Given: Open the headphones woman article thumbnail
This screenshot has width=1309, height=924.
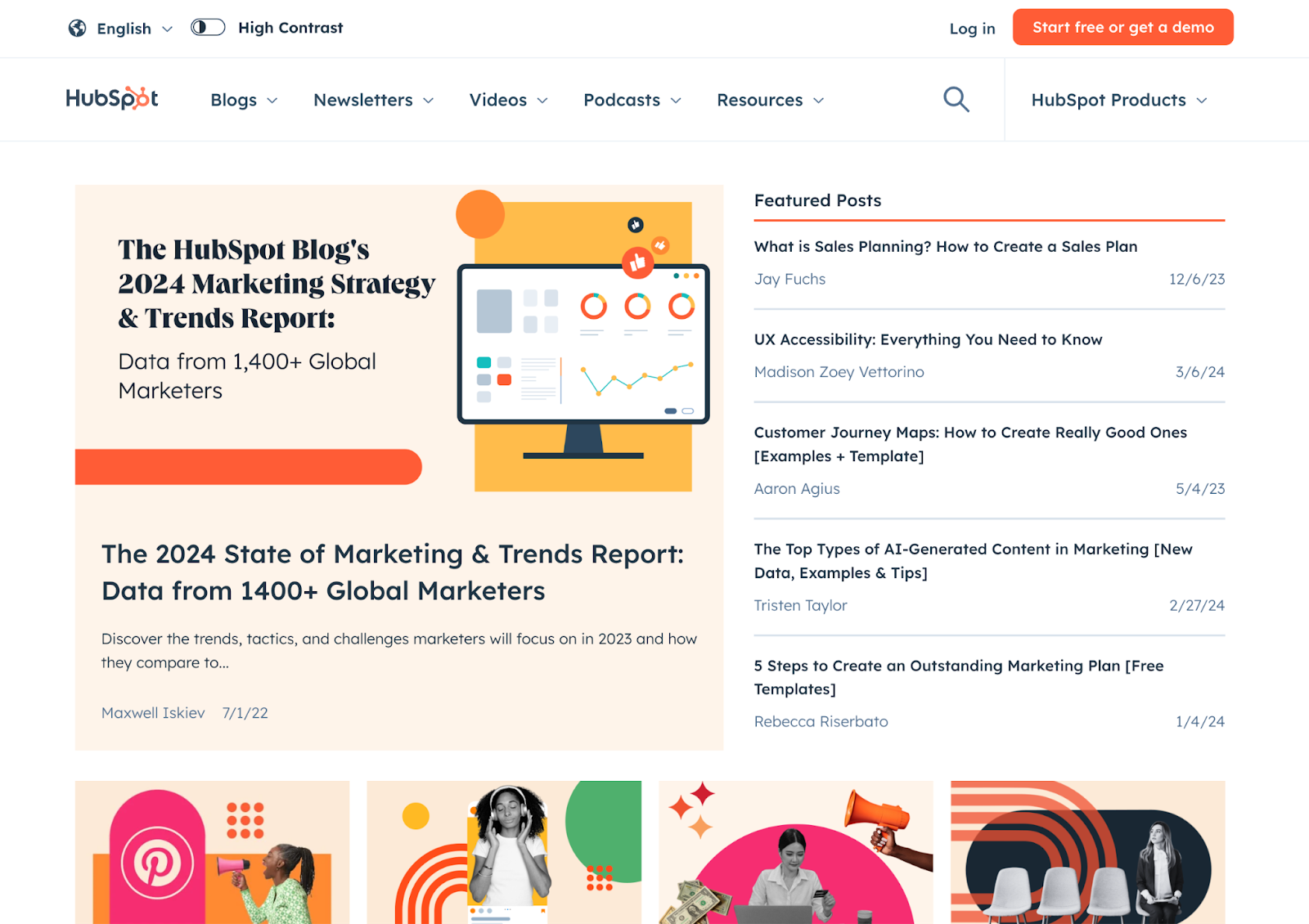Looking at the screenshot, I should click(x=504, y=852).
